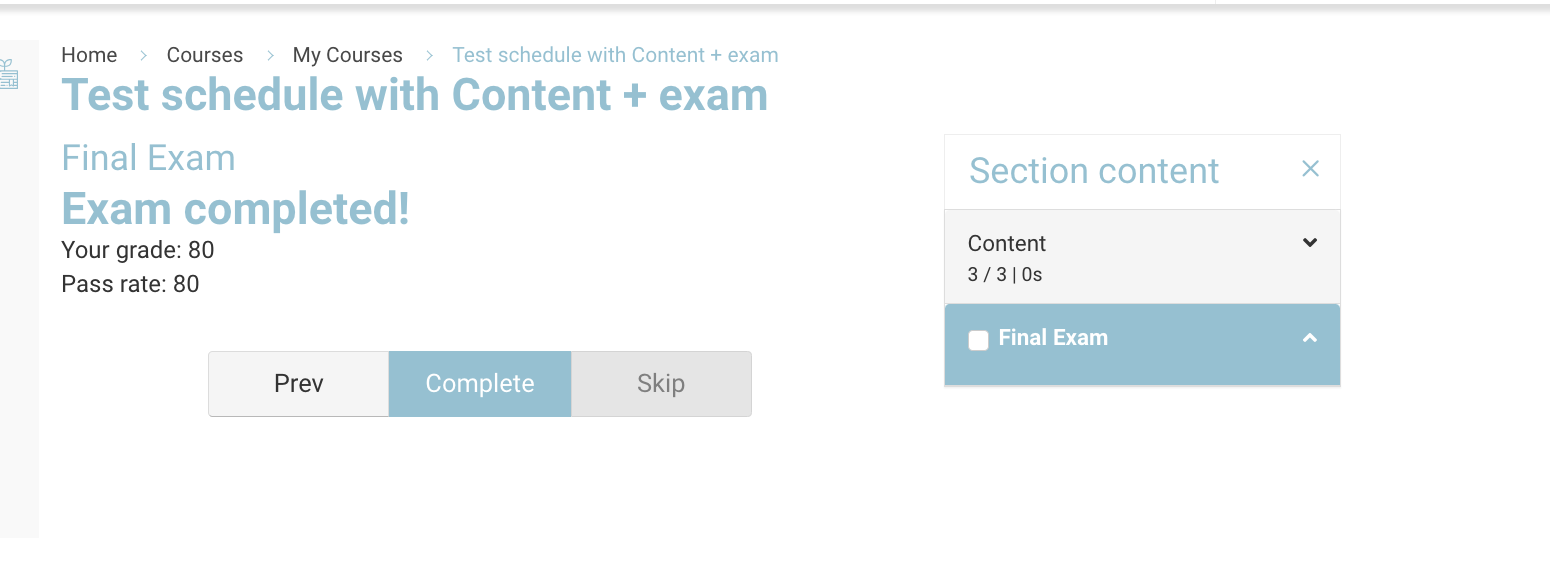Click the "Your grade: 80" text
This screenshot has height=562, width=1550.
(x=138, y=250)
